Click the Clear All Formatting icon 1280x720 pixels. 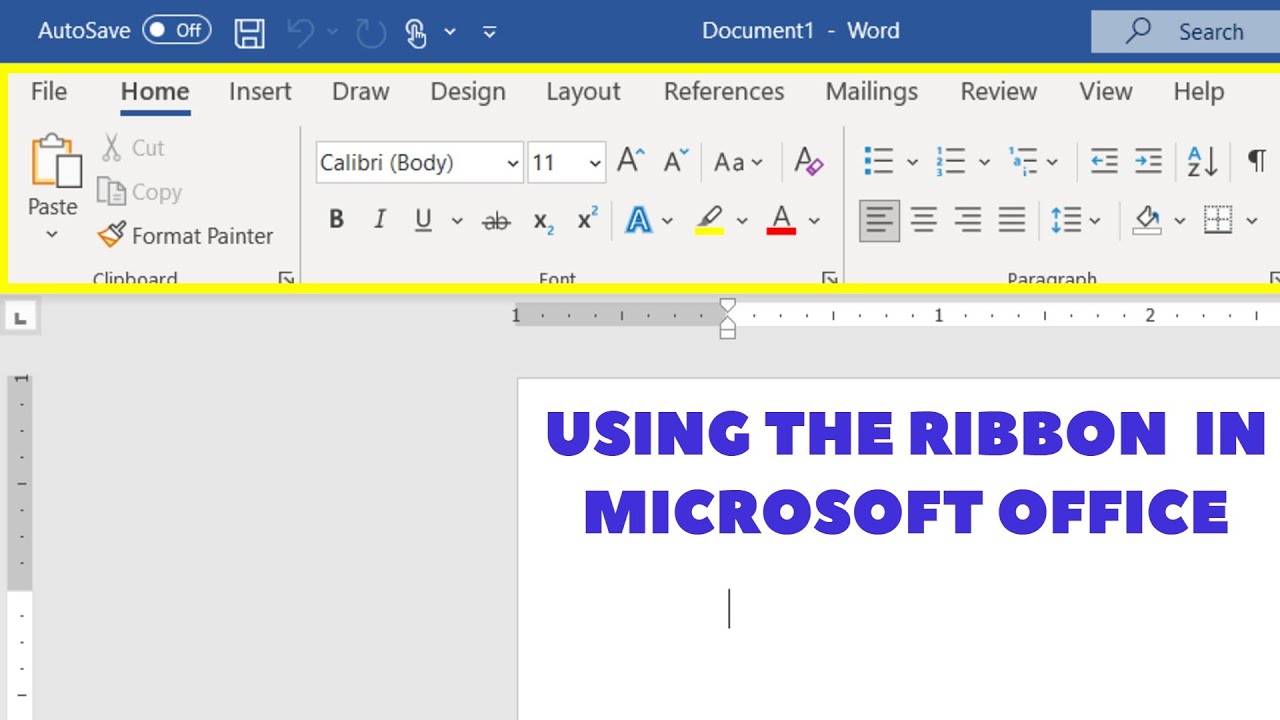pos(808,161)
